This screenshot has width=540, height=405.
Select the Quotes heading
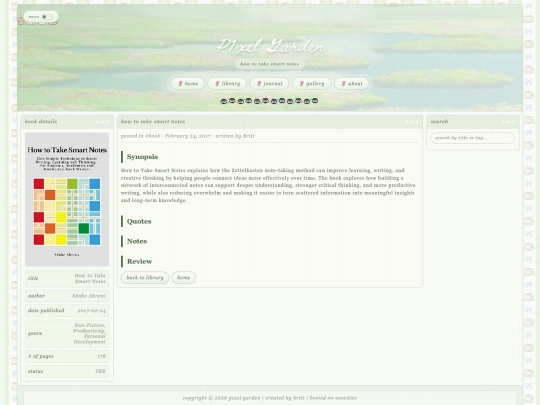[139, 221]
